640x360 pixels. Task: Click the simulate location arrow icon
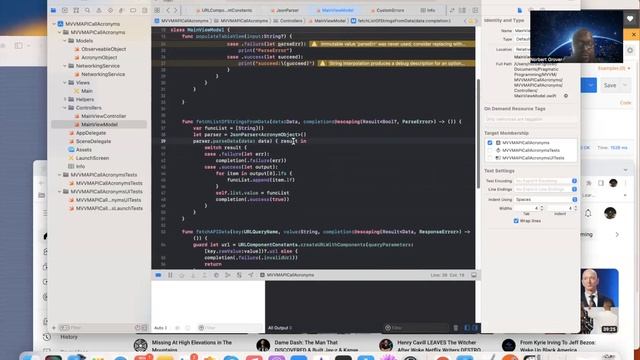251,275
